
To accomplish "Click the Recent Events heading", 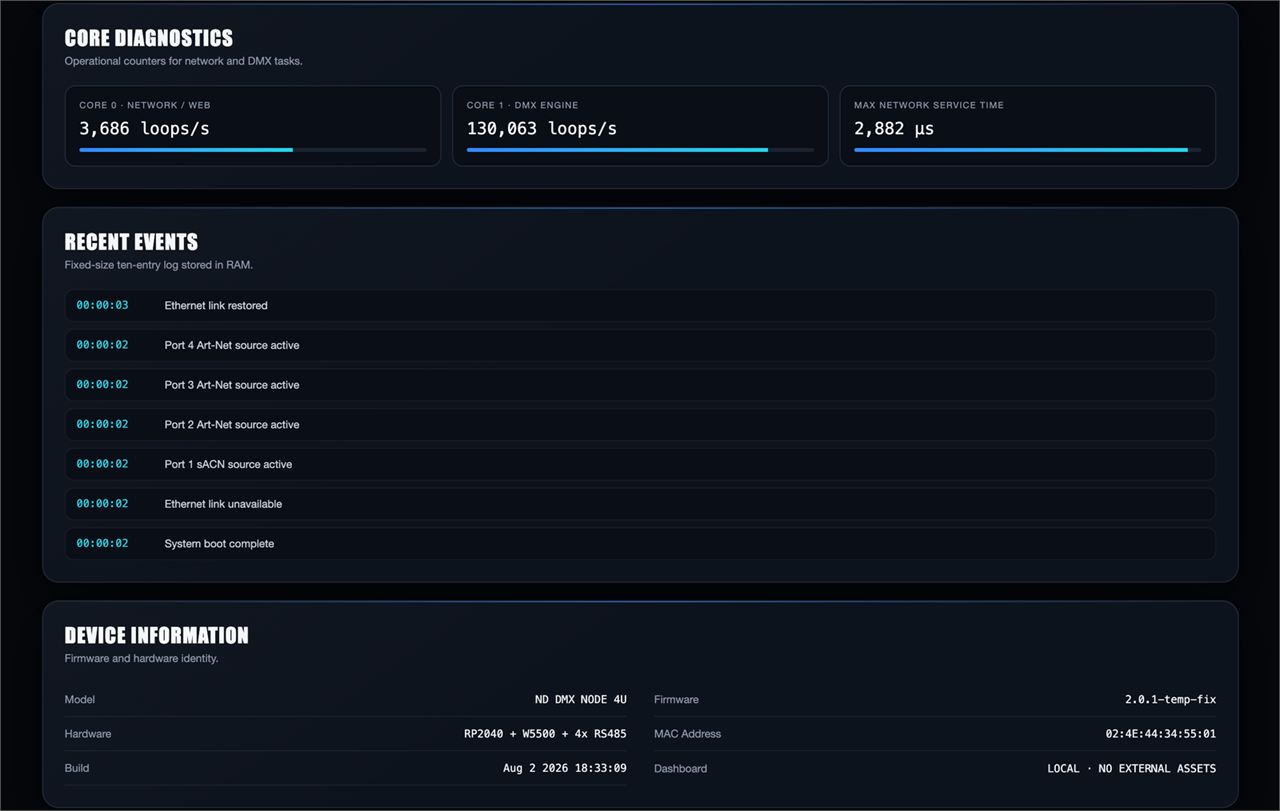I will (131, 242).
